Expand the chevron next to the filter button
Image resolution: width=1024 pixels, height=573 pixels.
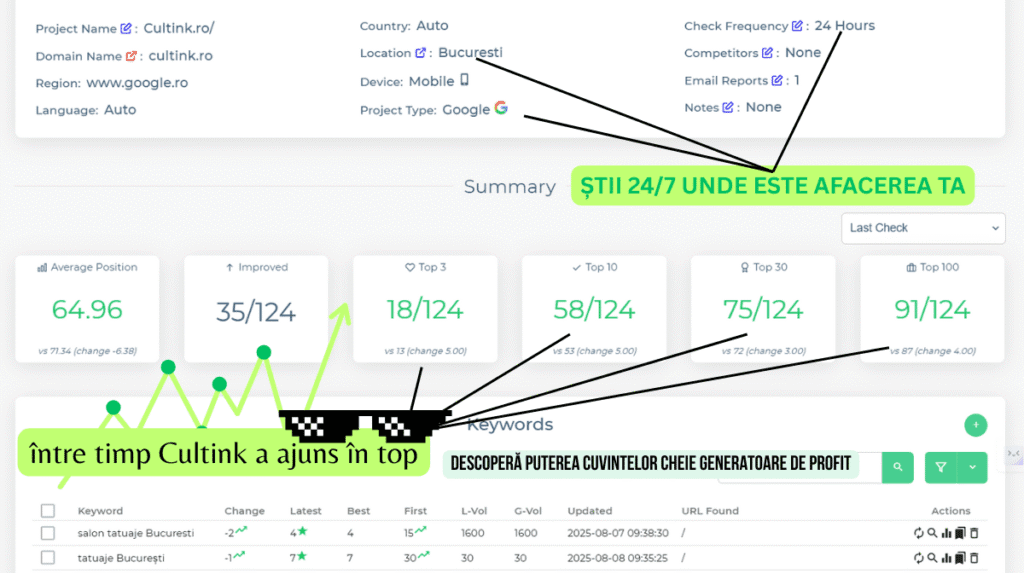[973, 467]
